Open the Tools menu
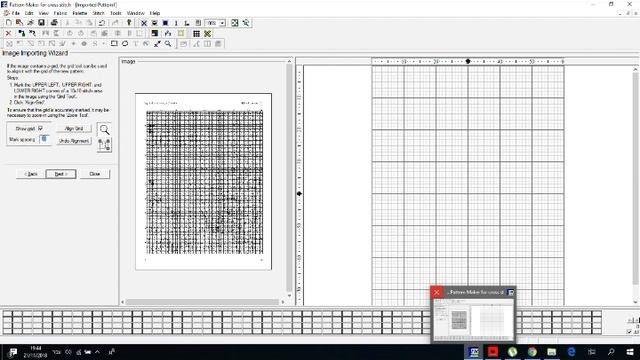This screenshot has width=640, height=360. (116, 13)
